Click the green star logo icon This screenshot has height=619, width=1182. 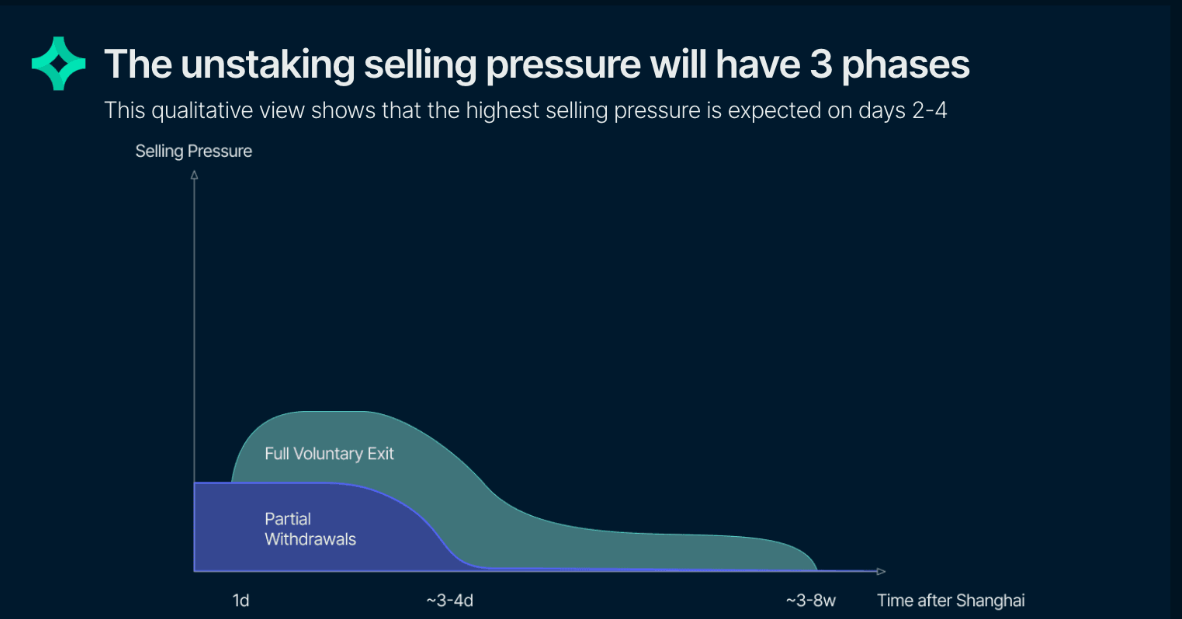(60, 64)
